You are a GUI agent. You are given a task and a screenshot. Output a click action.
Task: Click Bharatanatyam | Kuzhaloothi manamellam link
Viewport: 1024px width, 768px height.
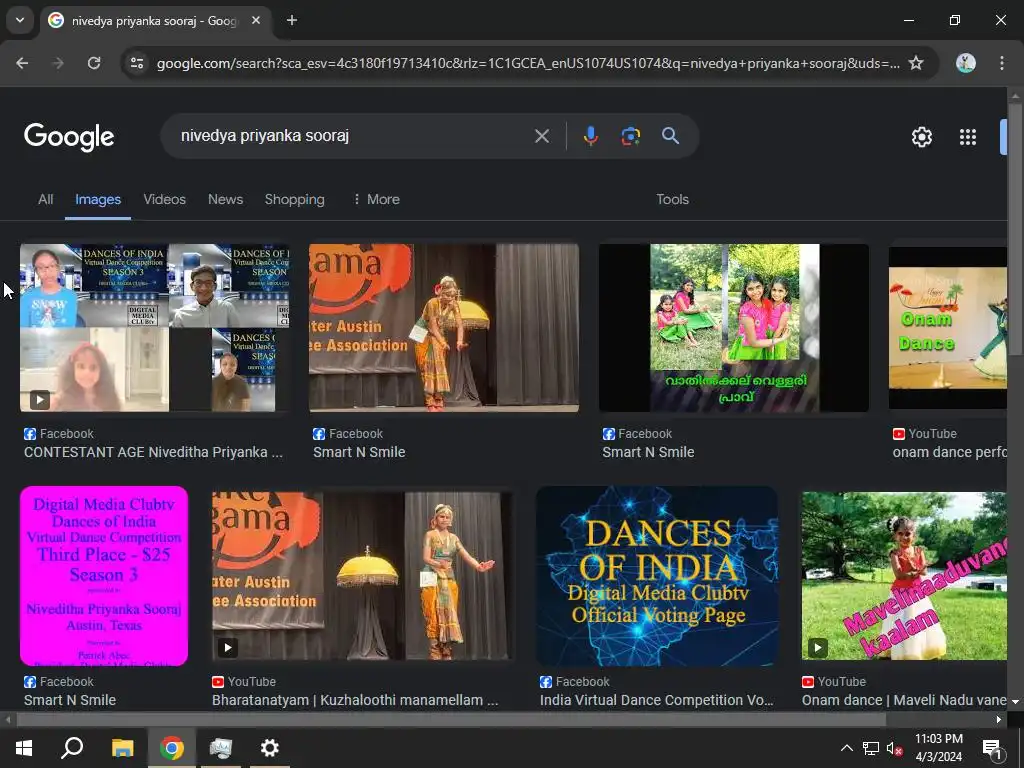click(355, 700)
